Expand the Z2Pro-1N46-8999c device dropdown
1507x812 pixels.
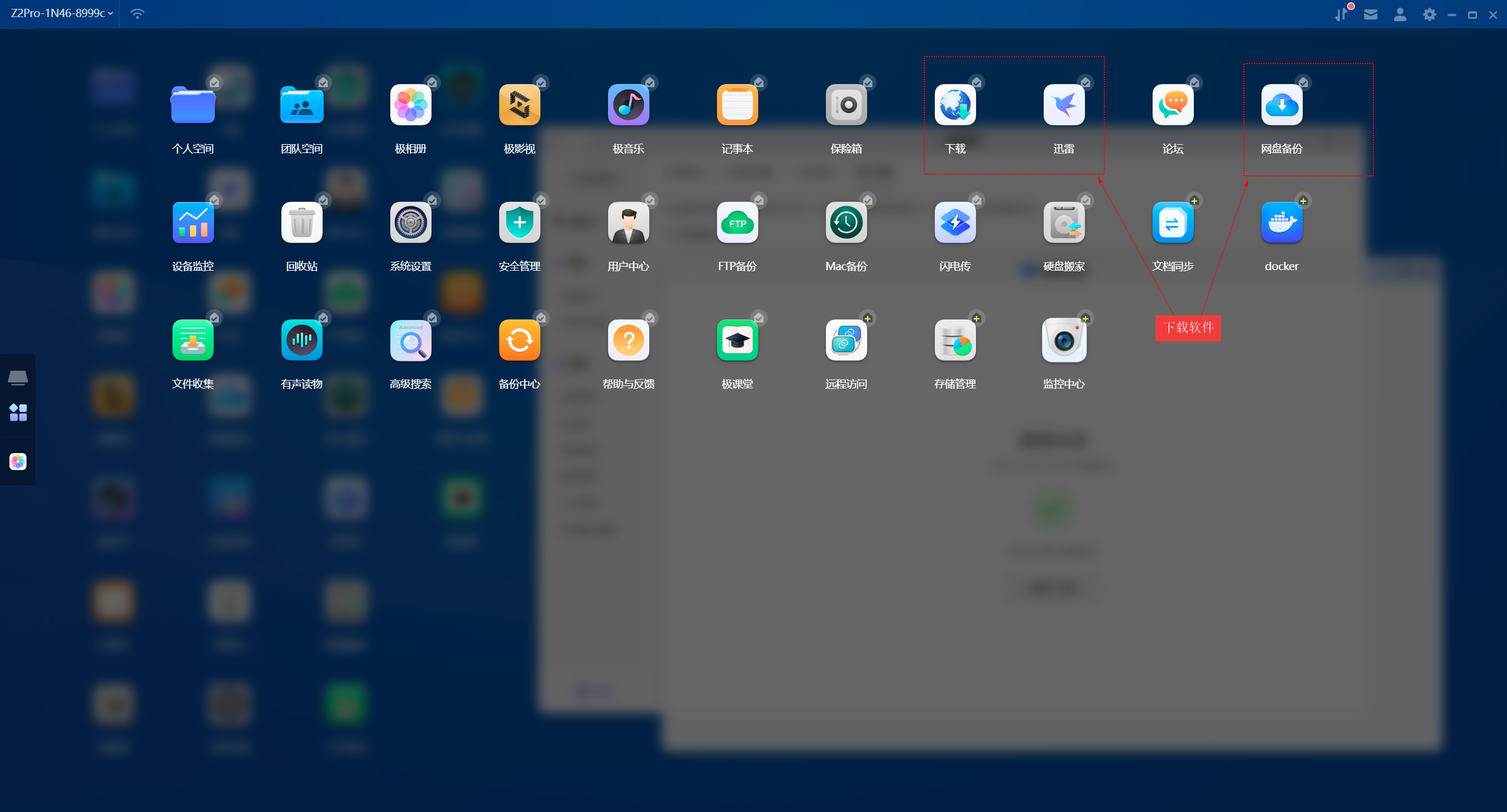click(62, 13)
